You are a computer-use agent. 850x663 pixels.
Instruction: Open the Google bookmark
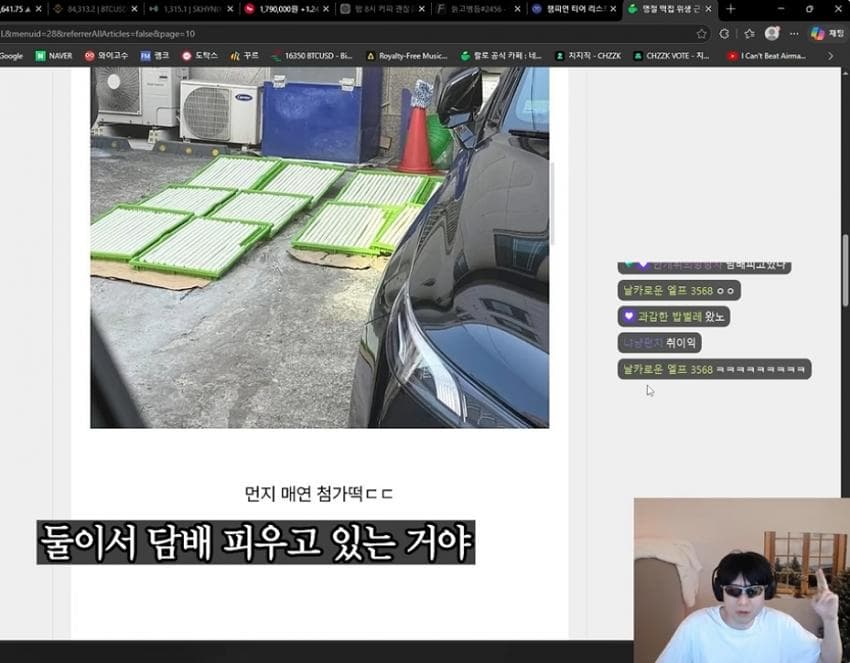11,56
